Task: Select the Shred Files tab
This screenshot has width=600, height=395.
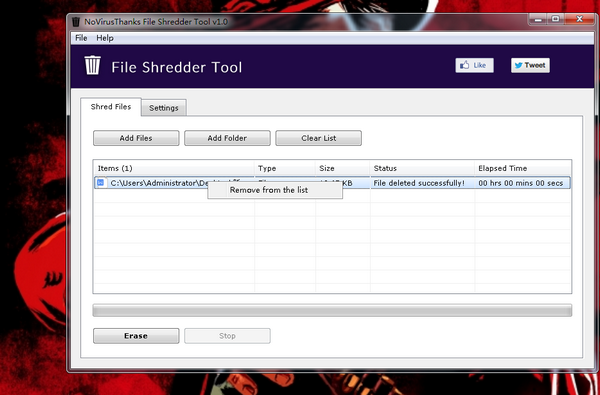Action: click(x=111, y=107)
